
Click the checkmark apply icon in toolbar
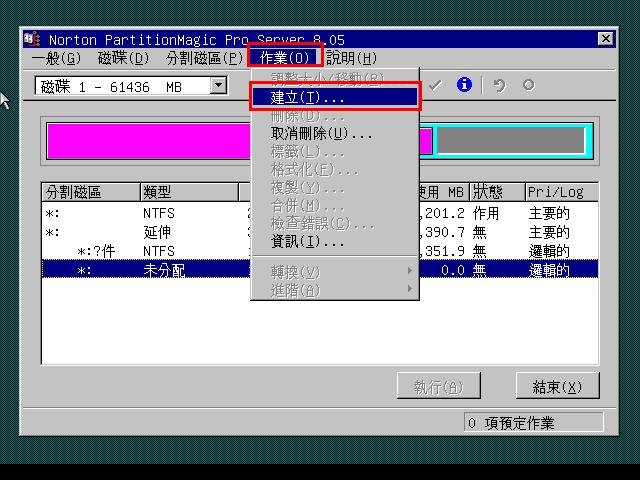click(x=435, y=86)
